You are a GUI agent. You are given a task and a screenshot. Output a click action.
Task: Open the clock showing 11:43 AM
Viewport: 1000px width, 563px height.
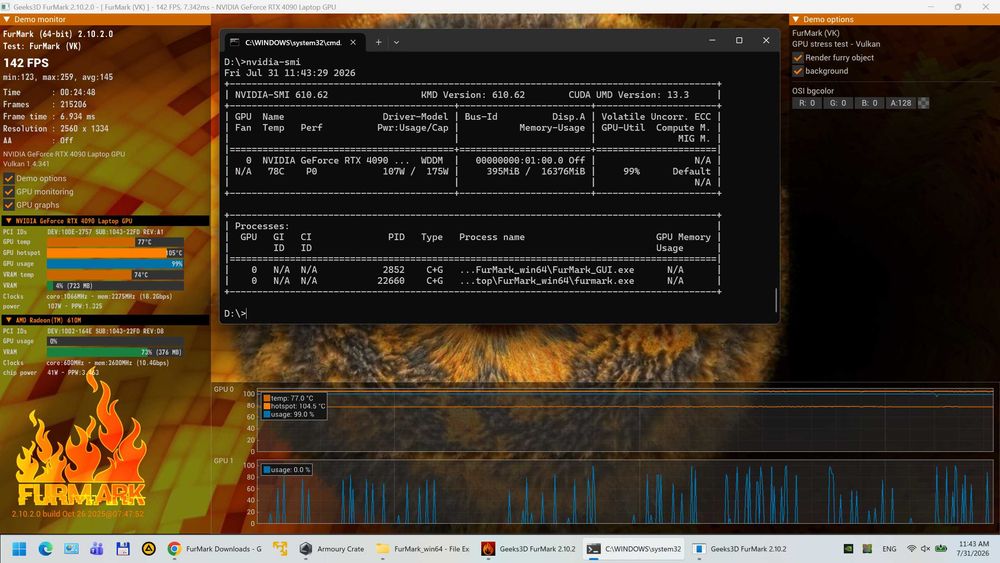tap(973, 548)
